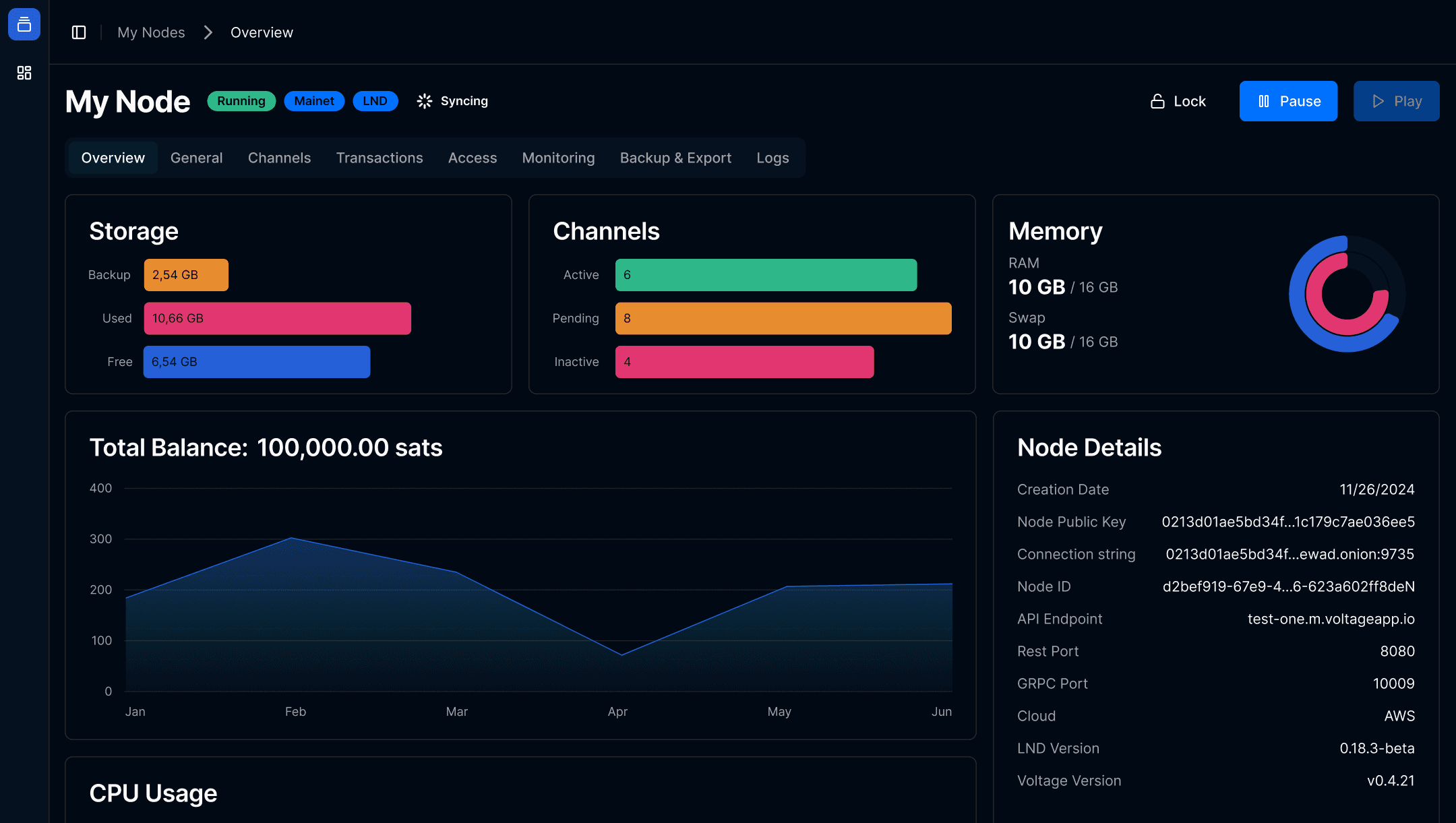Click the breadcrumb chevron after My Nodes

tap(208, 32)
